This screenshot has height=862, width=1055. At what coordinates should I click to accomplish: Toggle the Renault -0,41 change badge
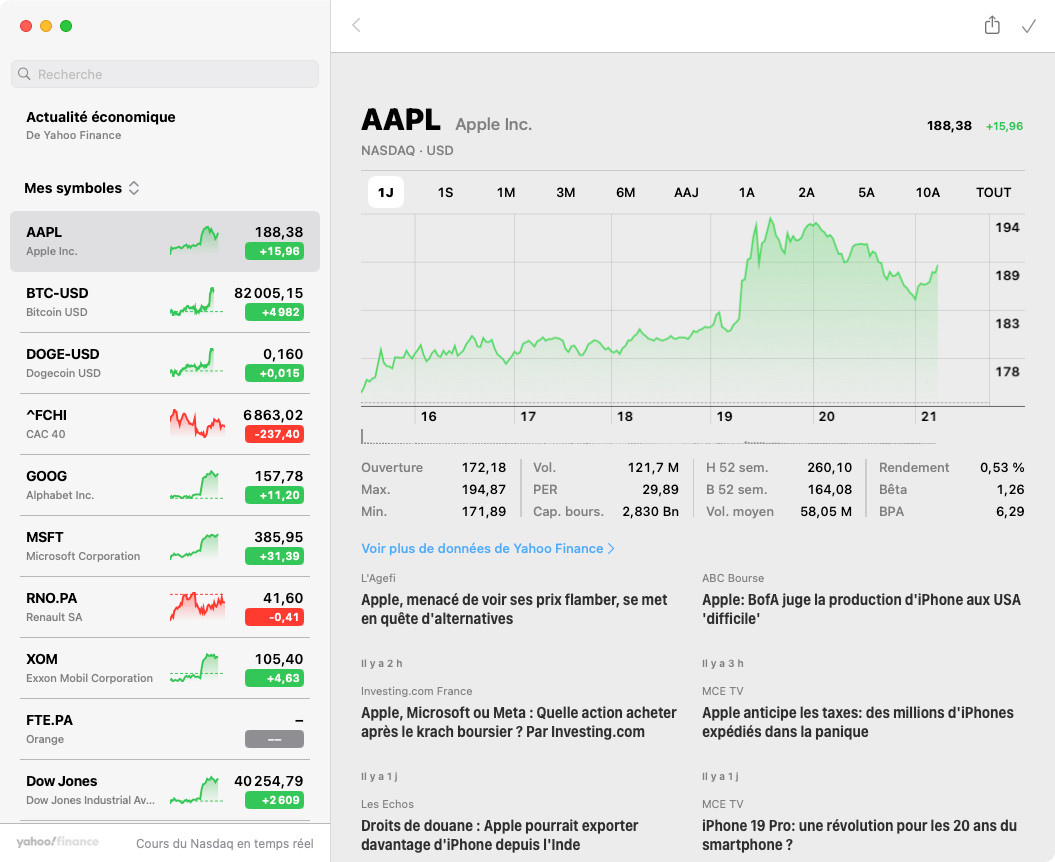tap(275, 617)
